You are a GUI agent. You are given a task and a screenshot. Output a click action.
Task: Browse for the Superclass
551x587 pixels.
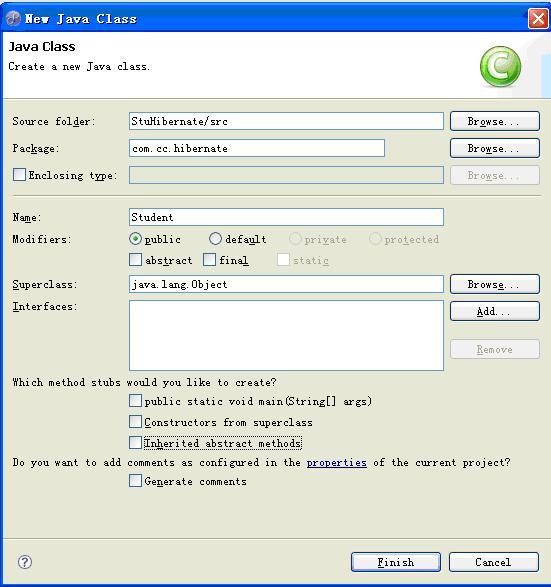tap(495, 284)
